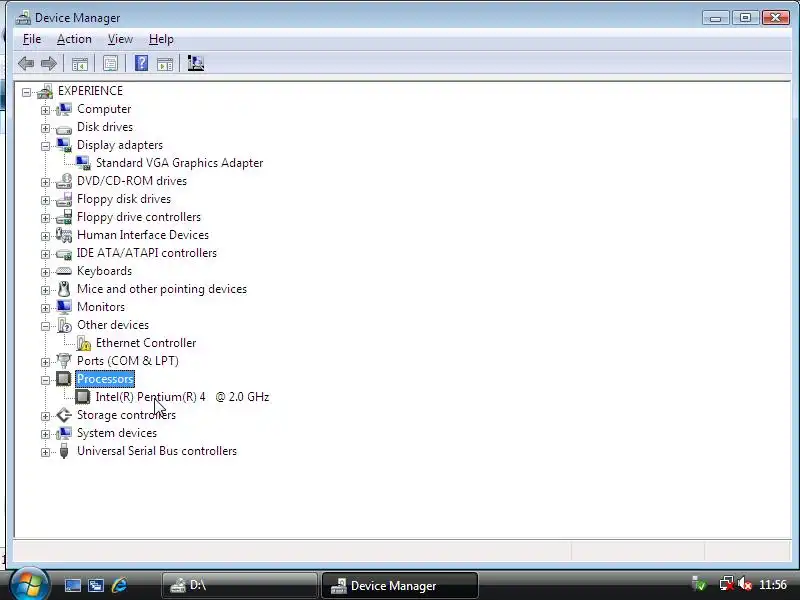Viewport: 800px width, 600px height.
Task: Click the Storage controllers icon
Action: pos(64,415)
